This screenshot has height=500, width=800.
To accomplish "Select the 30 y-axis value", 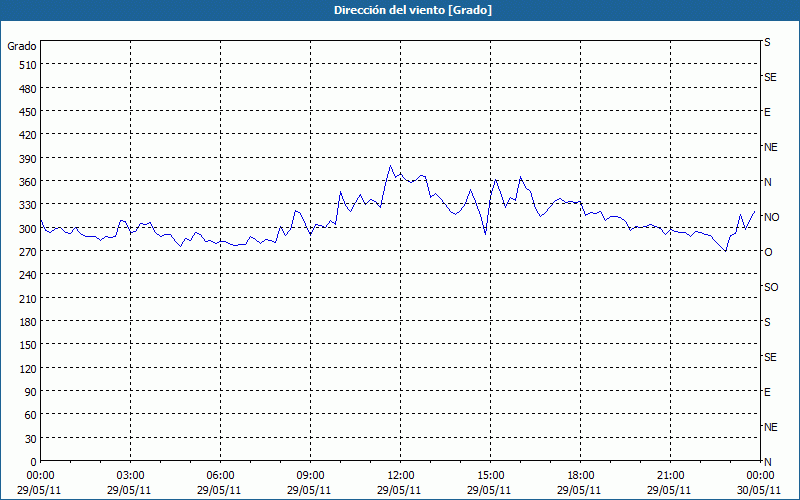I will [31, 439].
